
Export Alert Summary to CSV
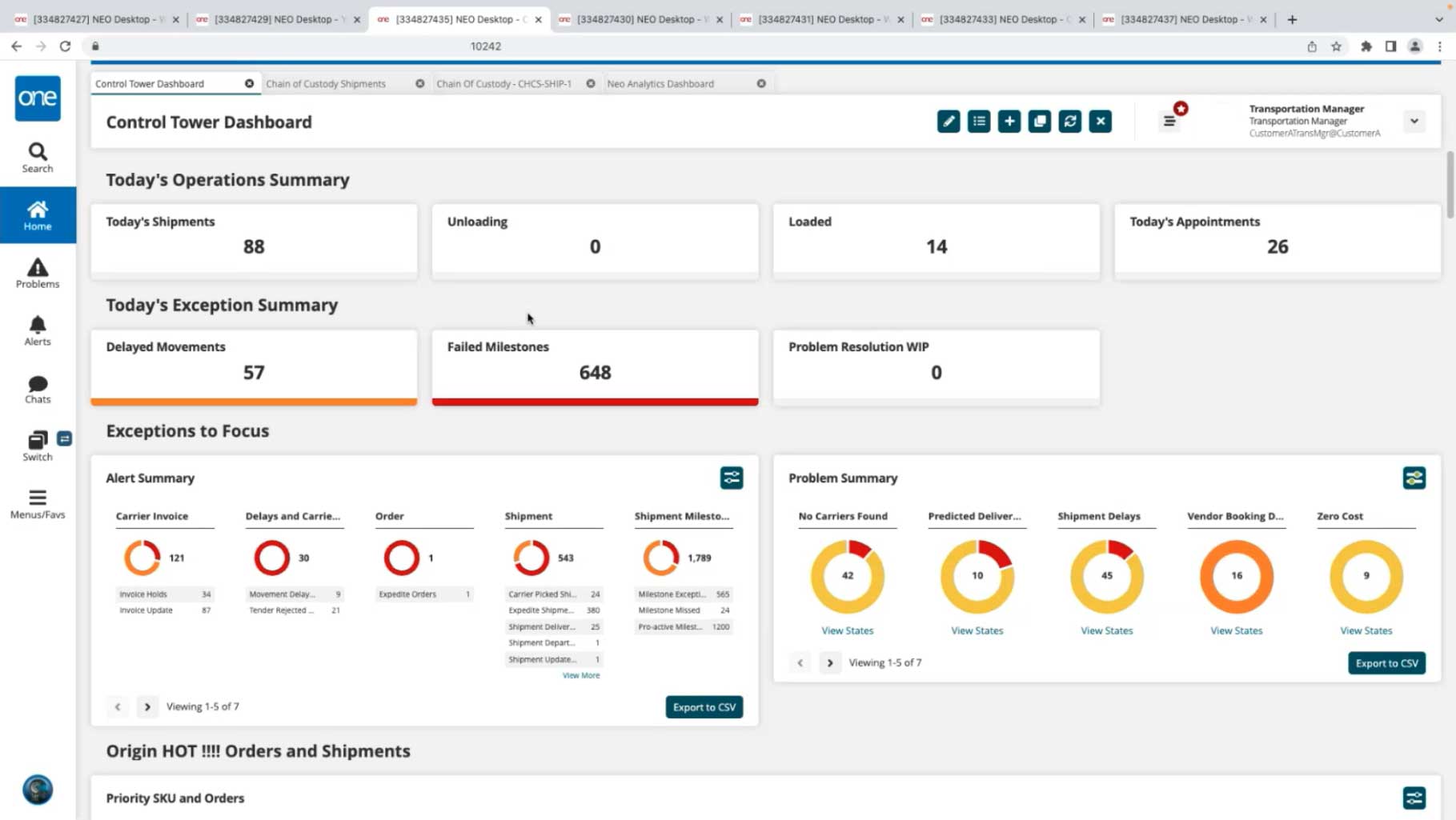click(x=704, y=706)
